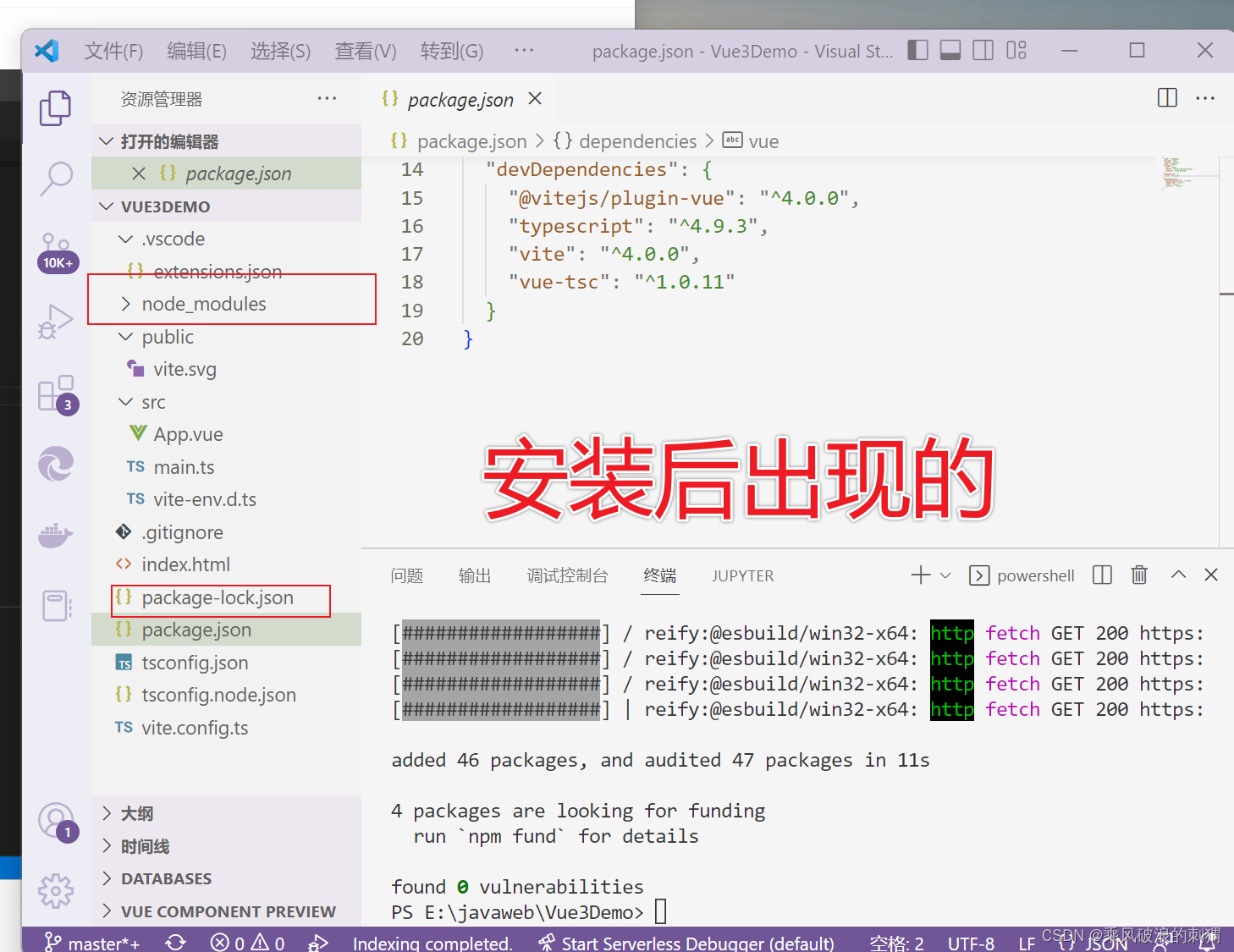Image resolution: width=1234 pixels, height=952 pixels.
Task: Toggle primary side bar layout icon
Action: tap(917, 51)
